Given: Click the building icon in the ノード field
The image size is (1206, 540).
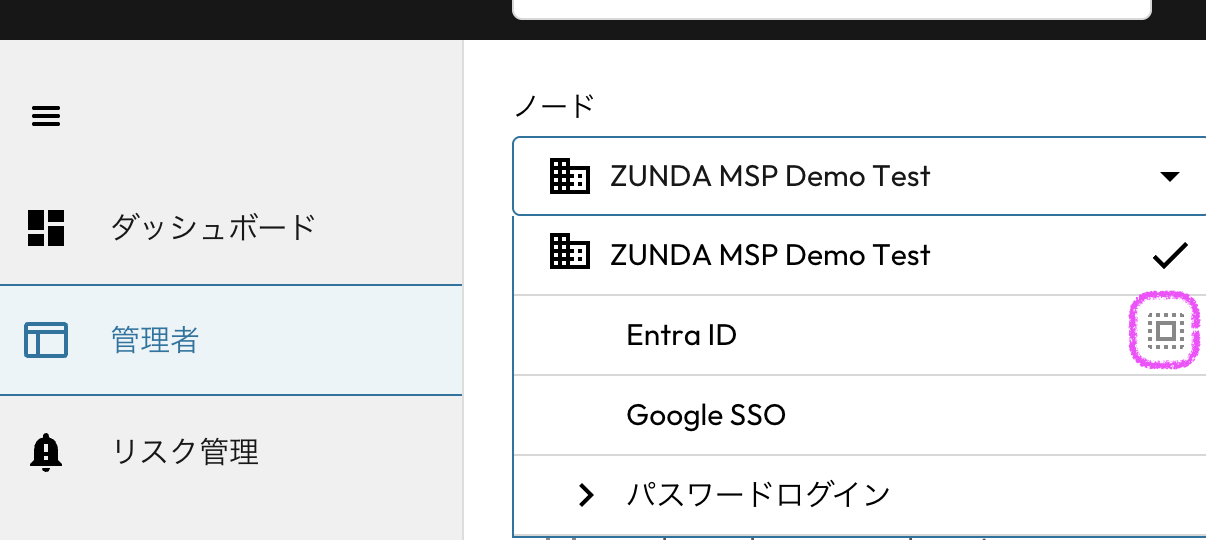Looking at the screenshot, I should click(570, 176).
